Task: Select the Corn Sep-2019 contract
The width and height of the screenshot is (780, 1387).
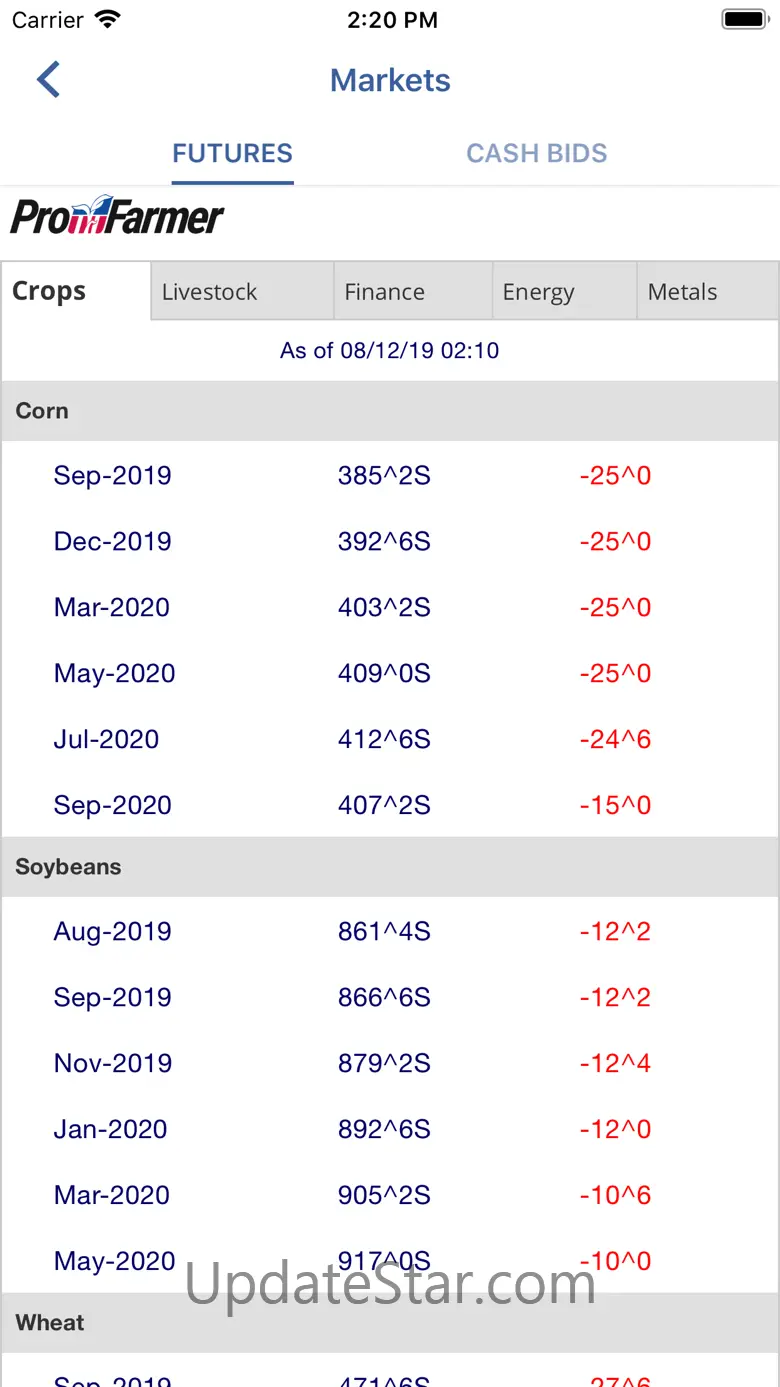Action: coord(112,475)
